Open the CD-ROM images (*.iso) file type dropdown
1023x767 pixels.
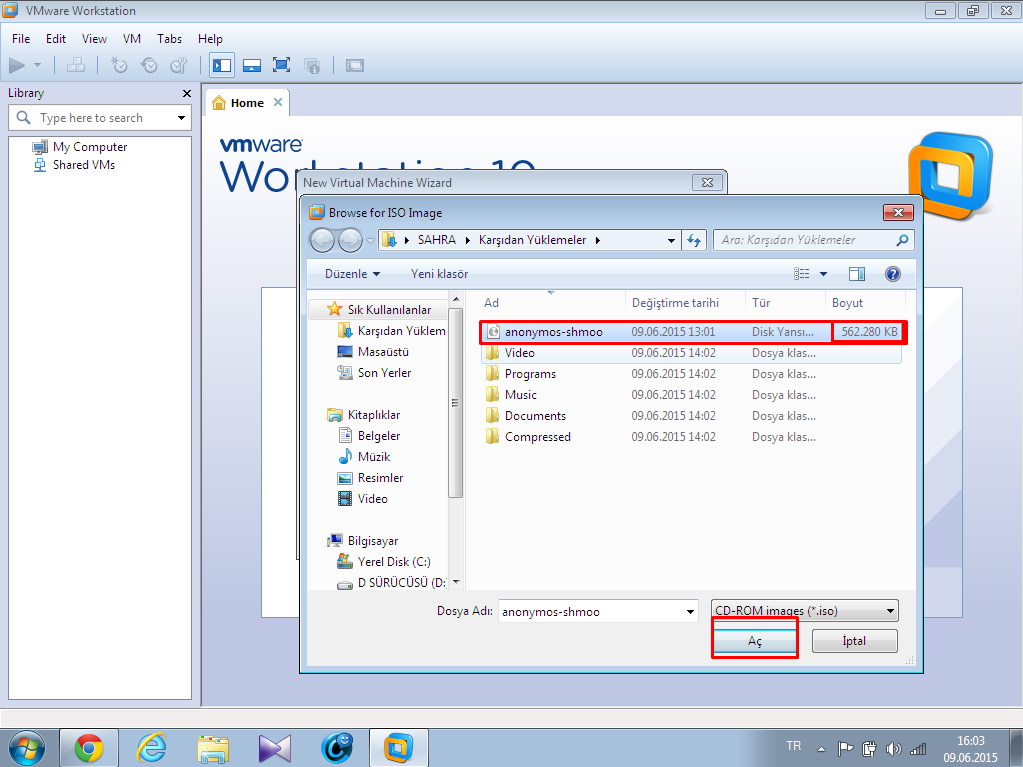(804, 611)
